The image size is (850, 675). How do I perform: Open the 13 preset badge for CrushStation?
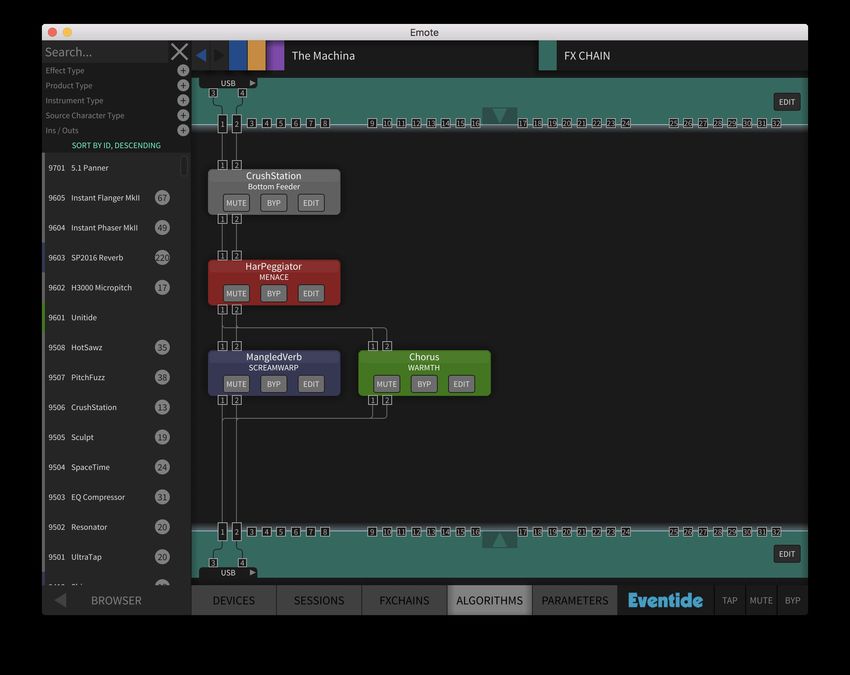coord(162,407)
